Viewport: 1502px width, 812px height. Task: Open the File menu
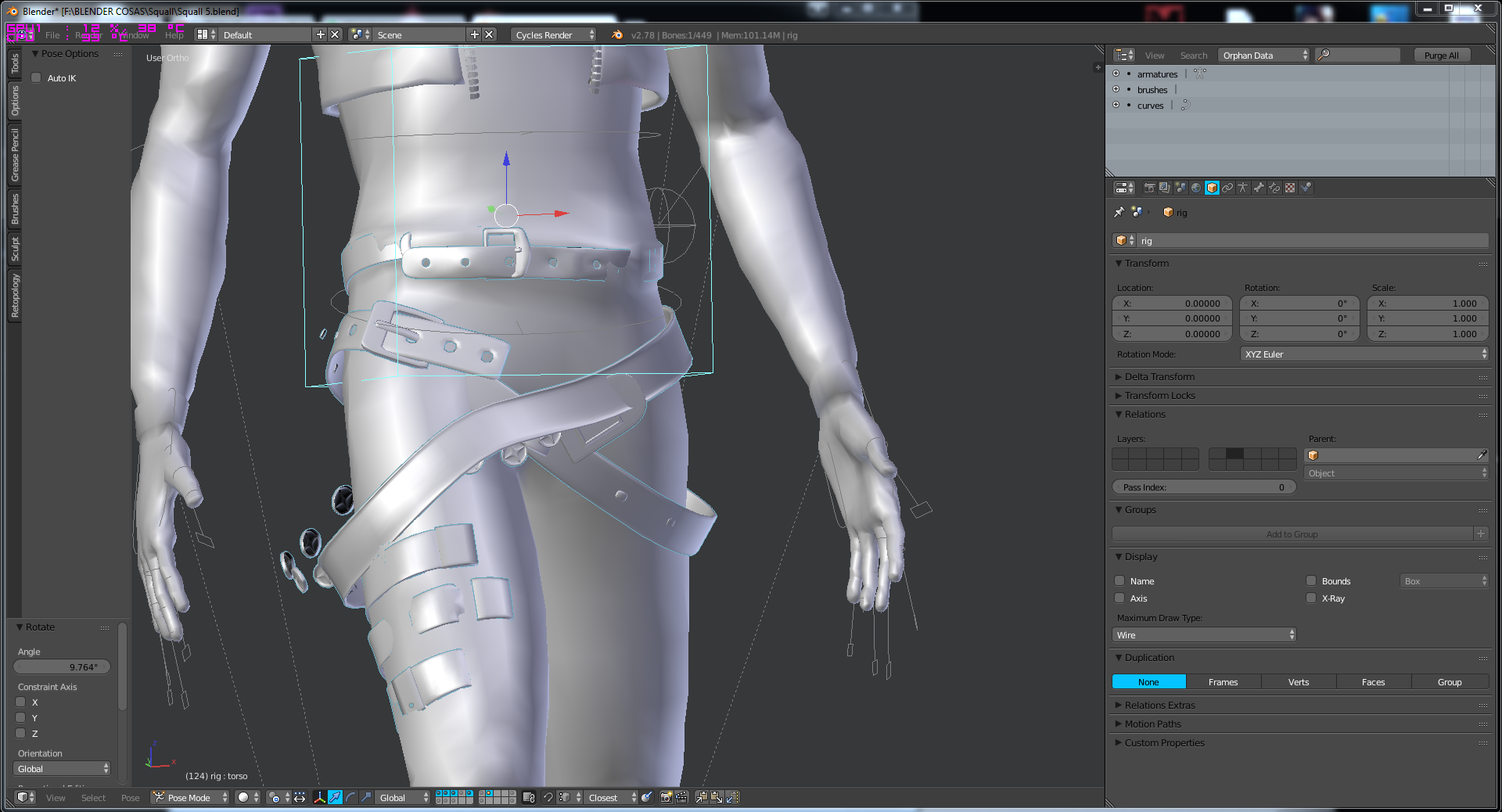pyautogui.click(x=52, y=34)
